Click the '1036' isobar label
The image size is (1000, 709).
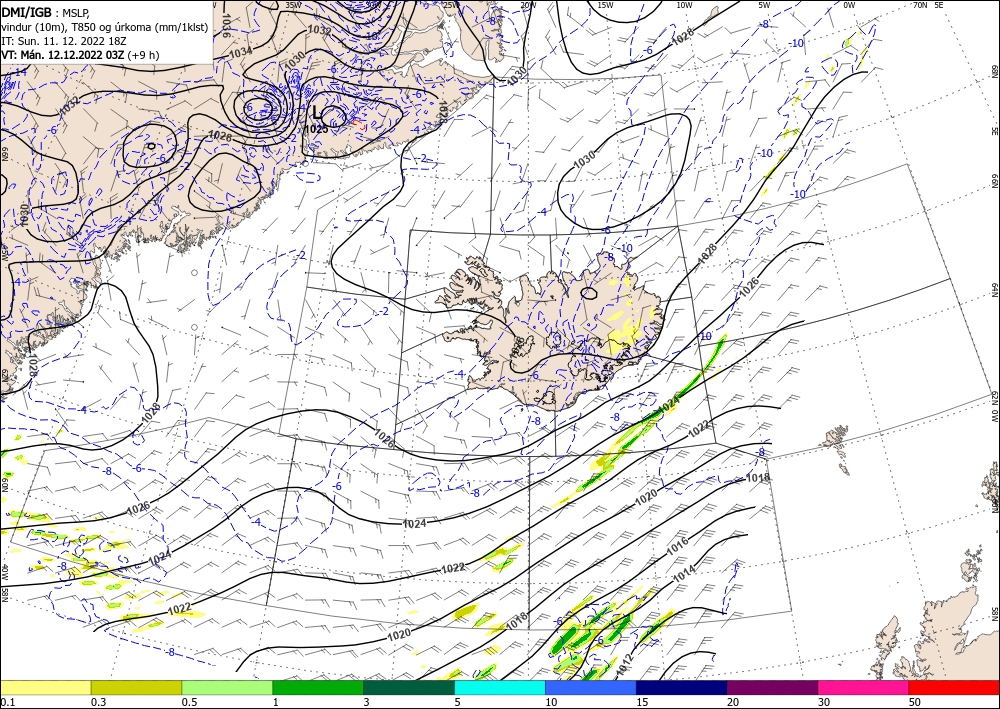click(x=225, y=26)
